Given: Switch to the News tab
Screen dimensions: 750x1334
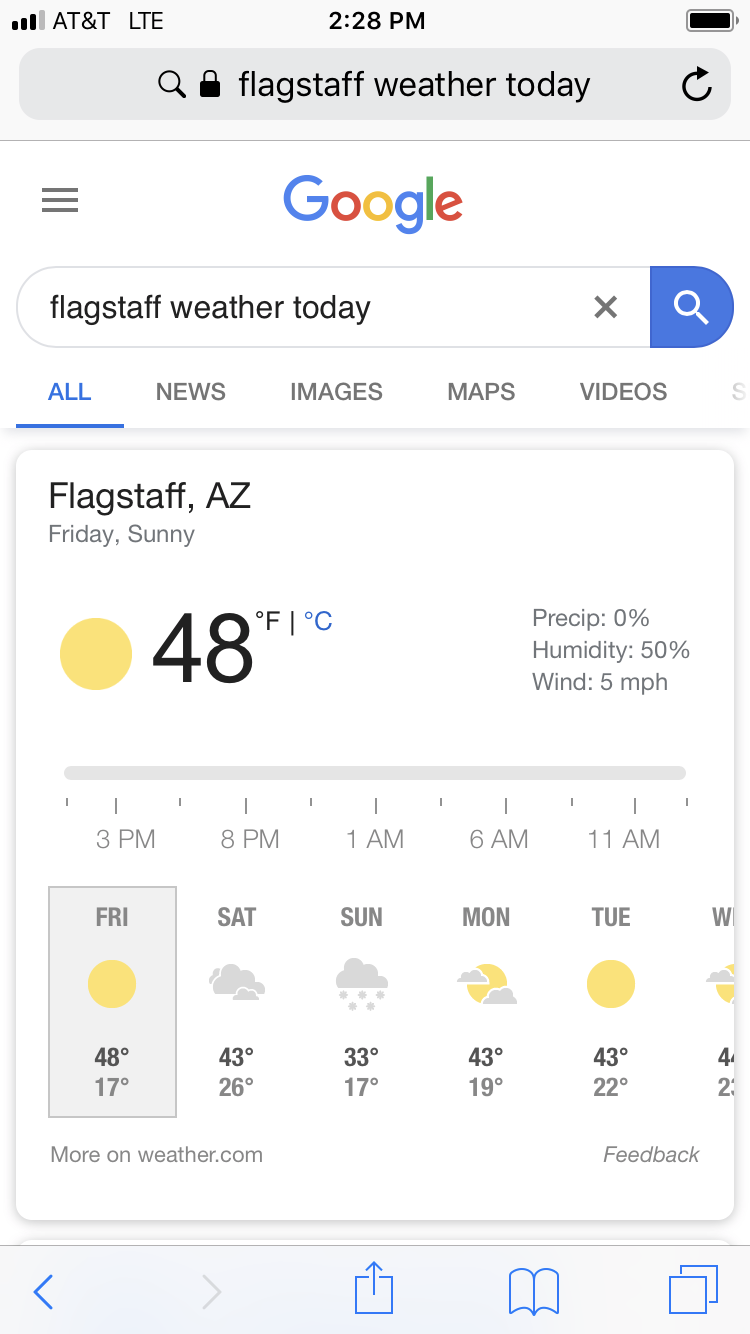Looking at the screenshot, I should [190, 392].
